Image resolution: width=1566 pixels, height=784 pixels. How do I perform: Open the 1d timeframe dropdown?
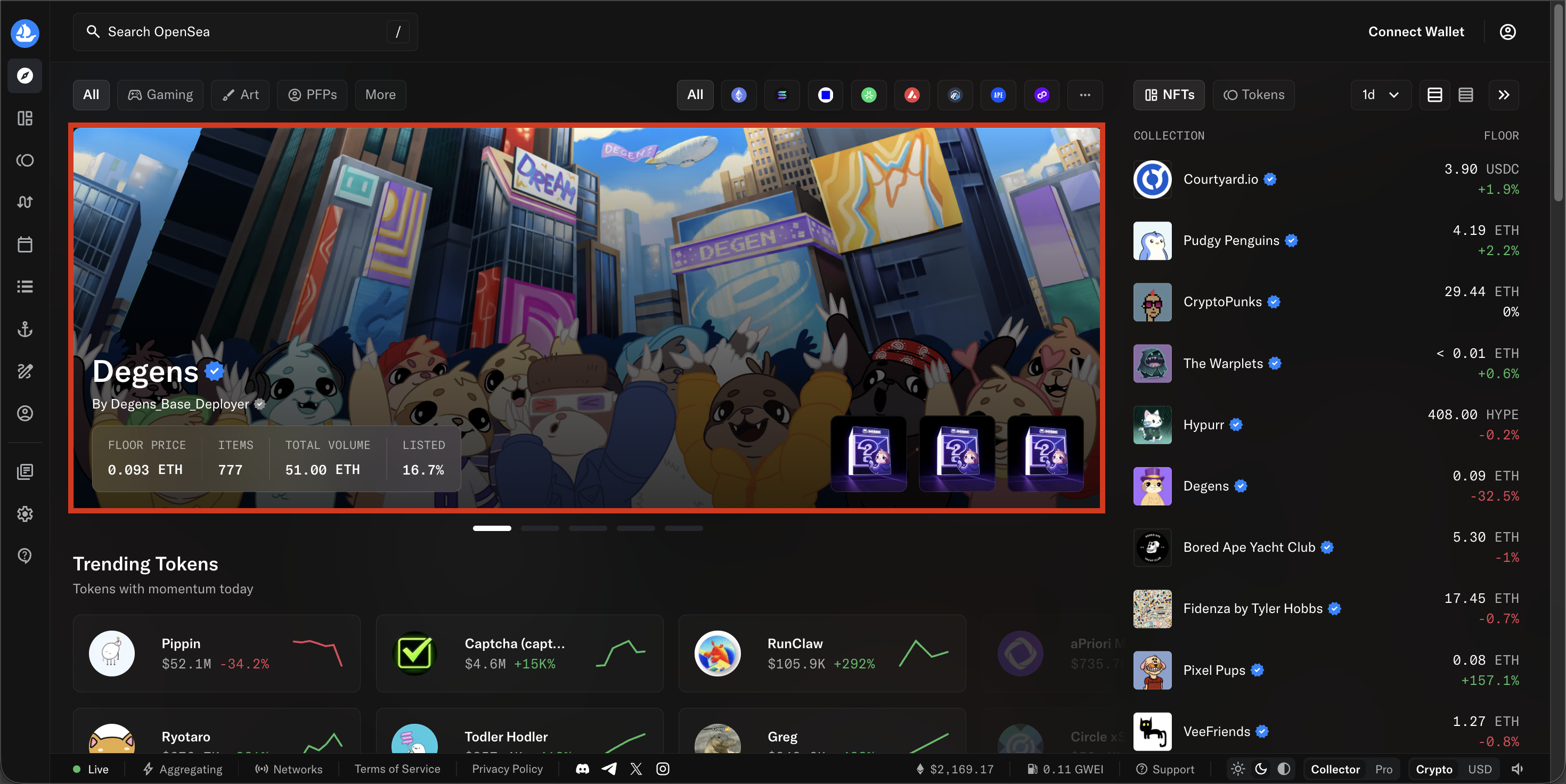pos(1380,95)
